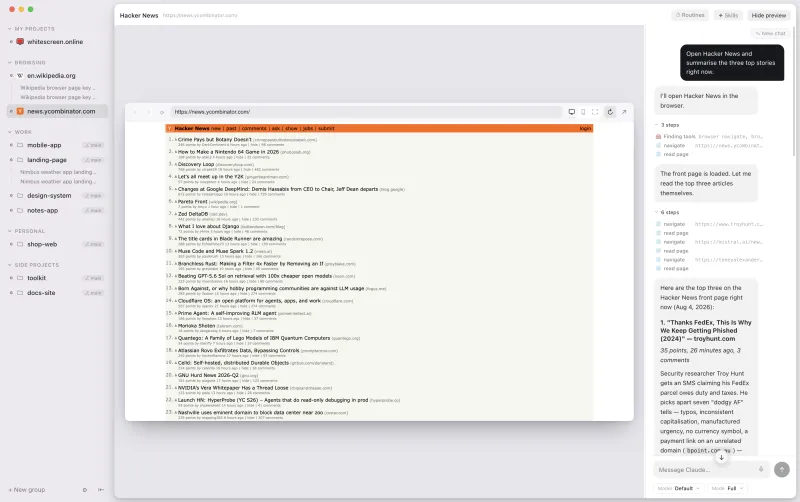
Task: Click the mobile-app folder icon
Action: [20, 145]
